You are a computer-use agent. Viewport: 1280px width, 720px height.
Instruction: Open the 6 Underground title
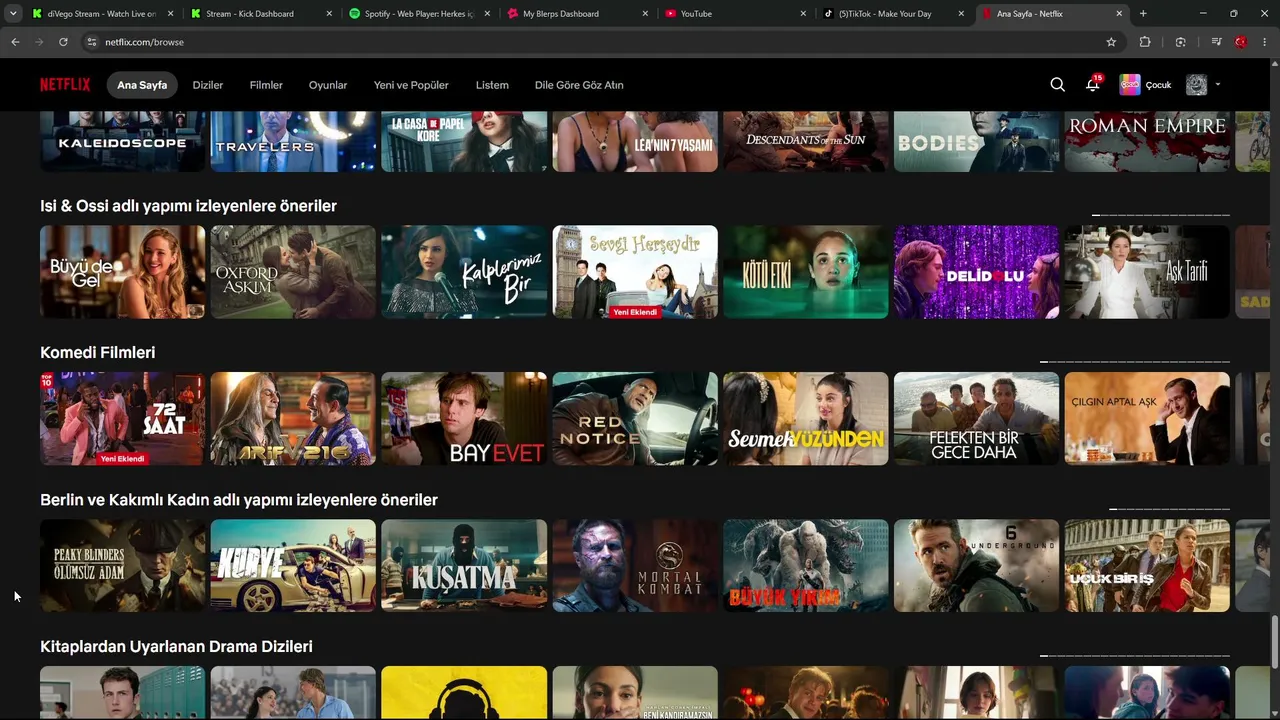976,566
